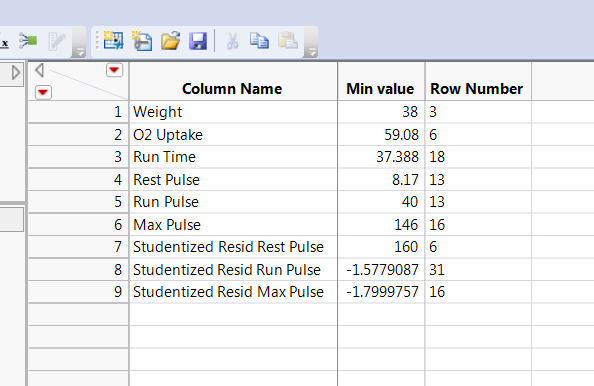
Task: Click the pencil edit icon in the toolbar
Action: pyautogui.click(x=57, y=41)
